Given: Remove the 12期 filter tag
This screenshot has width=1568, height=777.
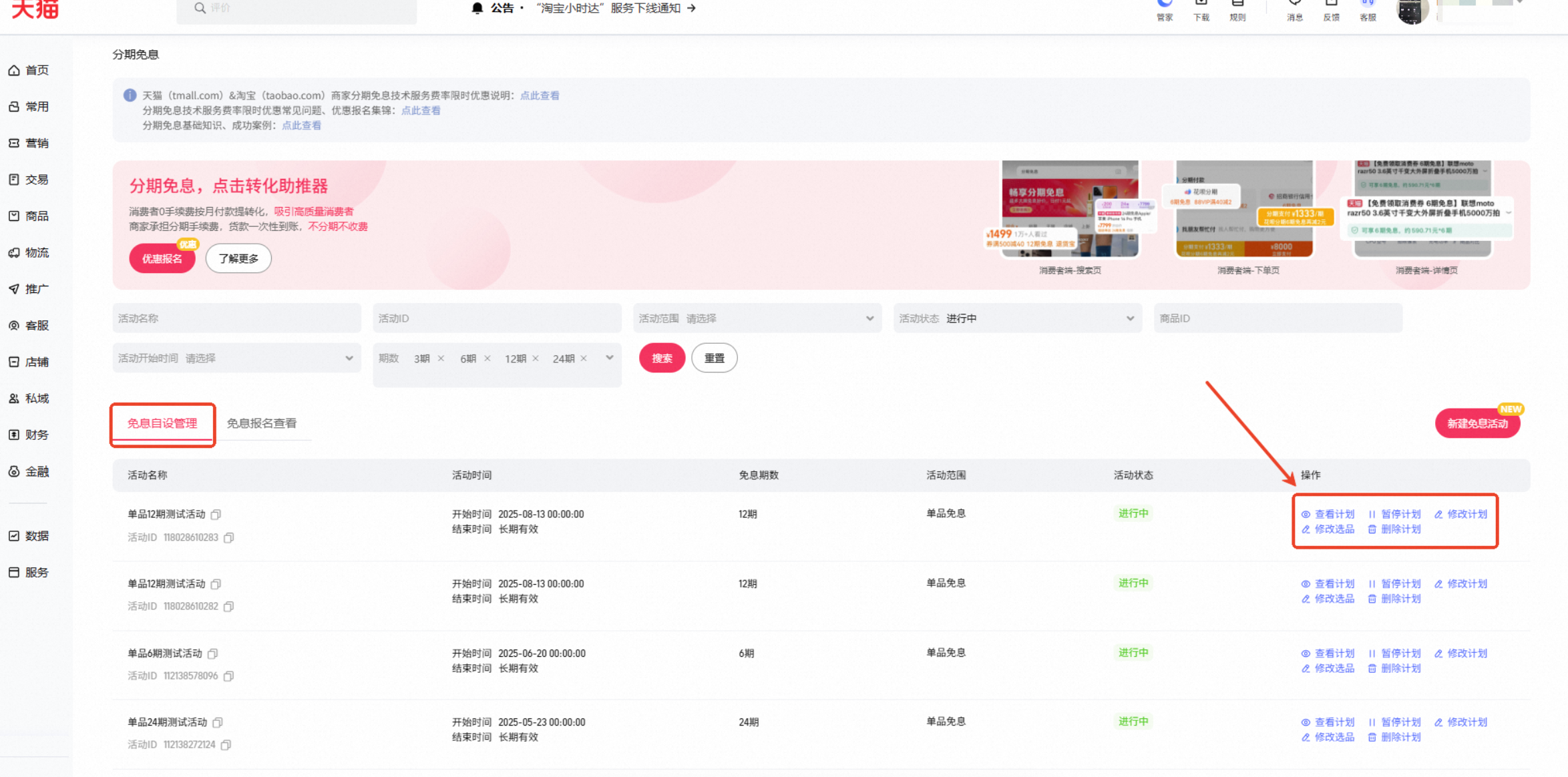Looking at the screenshot, I should click(x=536, y=358).
